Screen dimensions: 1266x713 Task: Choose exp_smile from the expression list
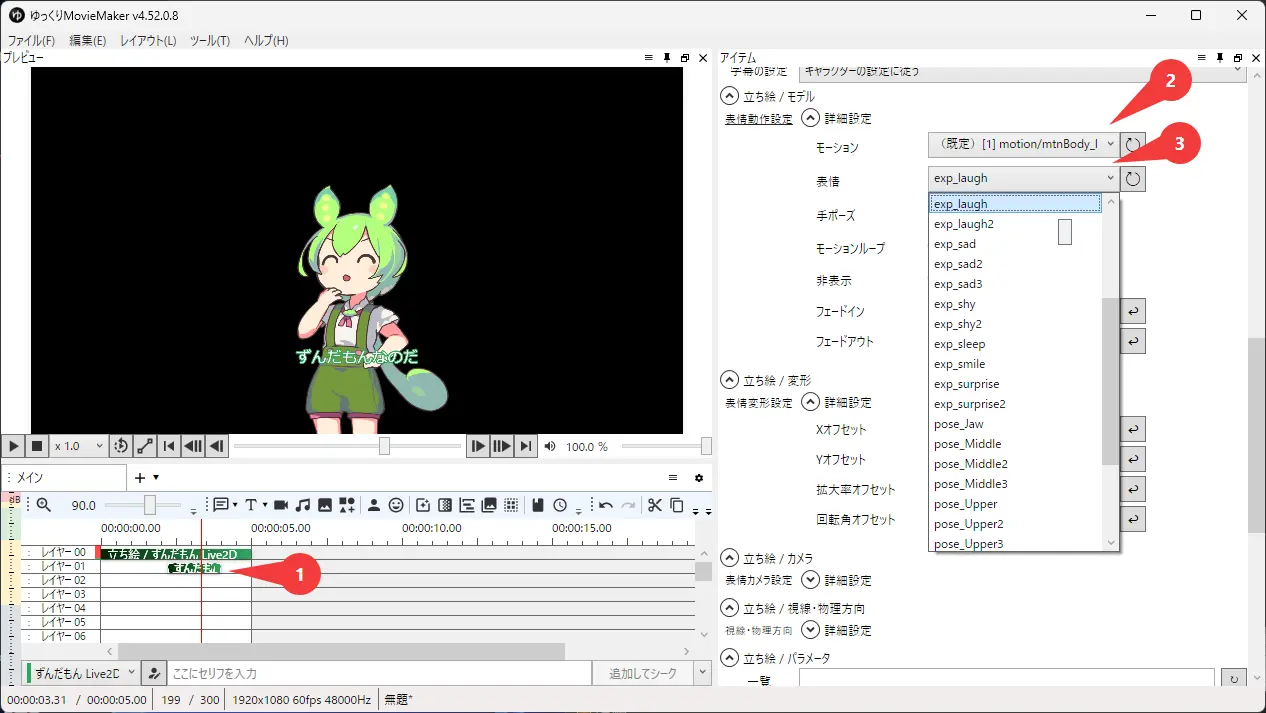point(1015,364)
